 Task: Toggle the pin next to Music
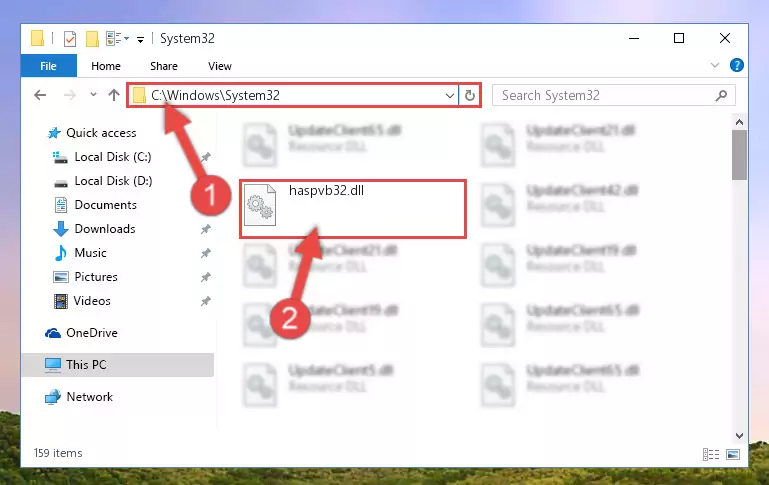205,253
